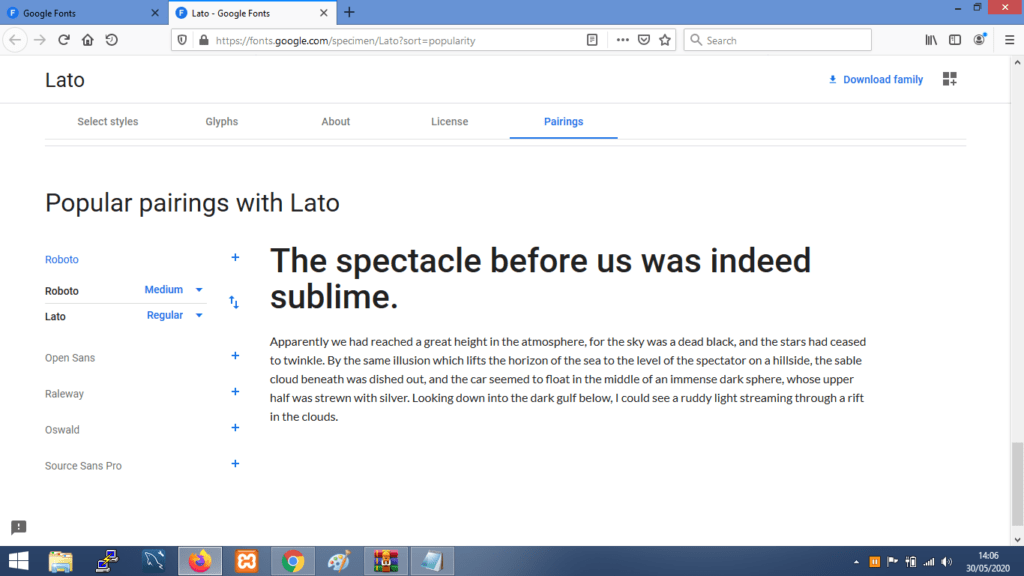Open the blue Roboto font link
The image size is (1024, 576).
[61, 259]
